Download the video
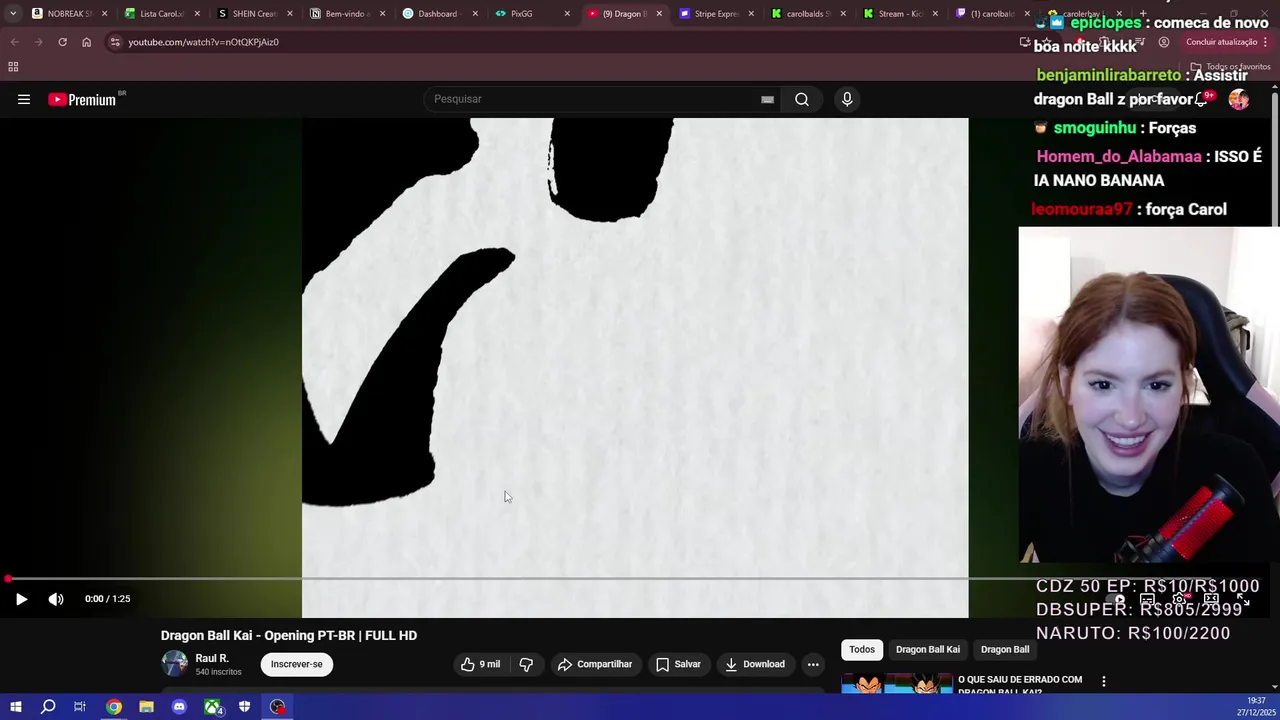This screenshot has height=720, width=1280. coord(755,664)
